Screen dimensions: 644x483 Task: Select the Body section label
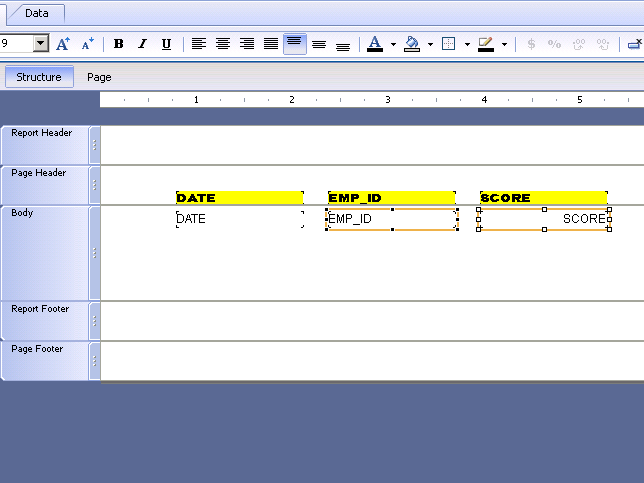pos(22,213)
